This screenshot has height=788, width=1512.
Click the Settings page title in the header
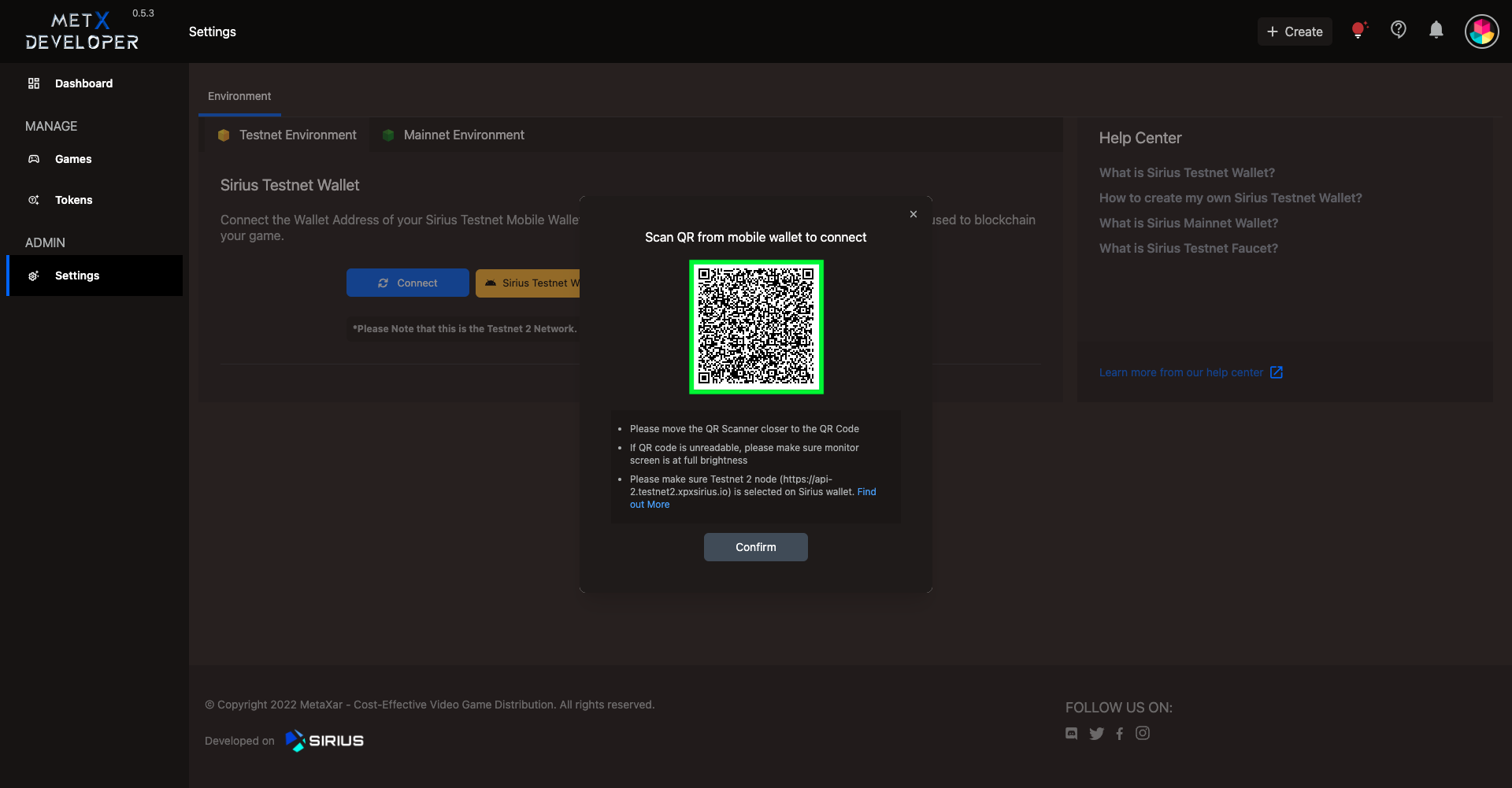(213, 31)
